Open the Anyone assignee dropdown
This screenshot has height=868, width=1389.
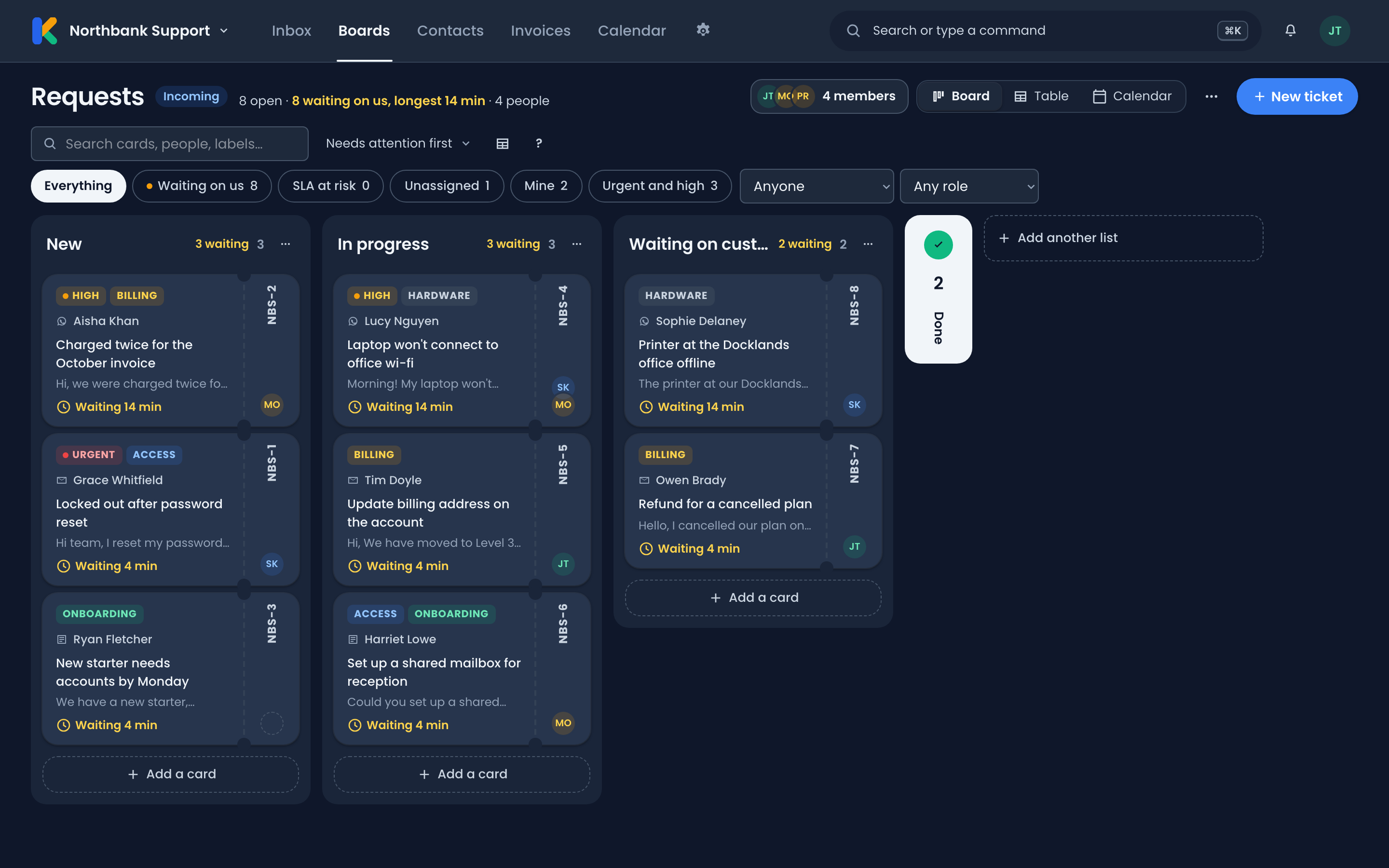(x=817, y=186)
